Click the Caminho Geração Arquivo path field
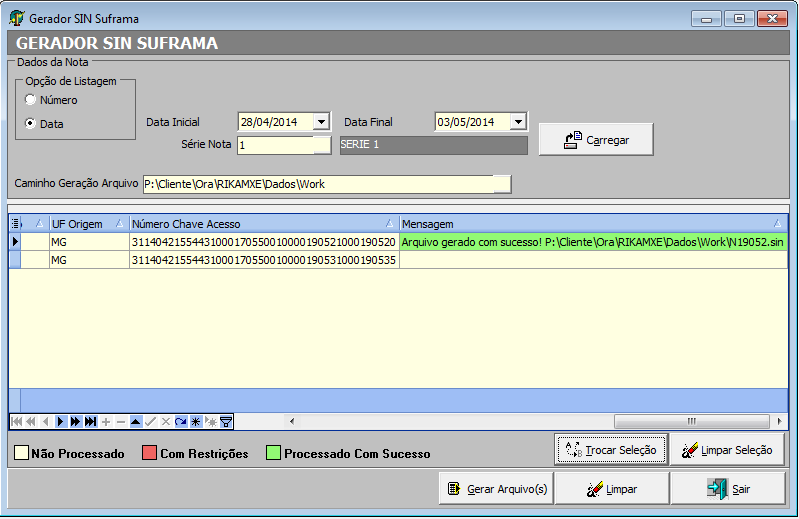The image size is (799, 519). point(317,184)
